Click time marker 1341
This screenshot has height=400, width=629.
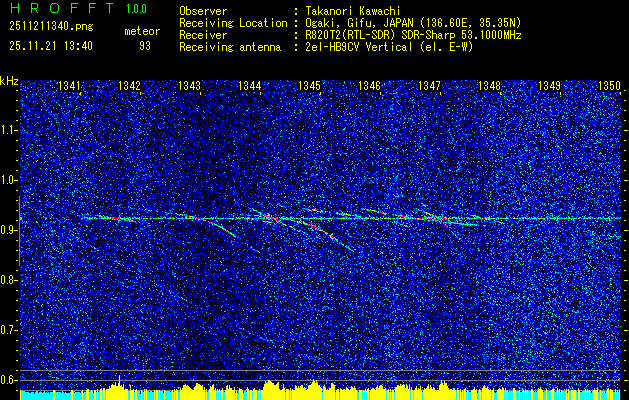tap(69, 86)
